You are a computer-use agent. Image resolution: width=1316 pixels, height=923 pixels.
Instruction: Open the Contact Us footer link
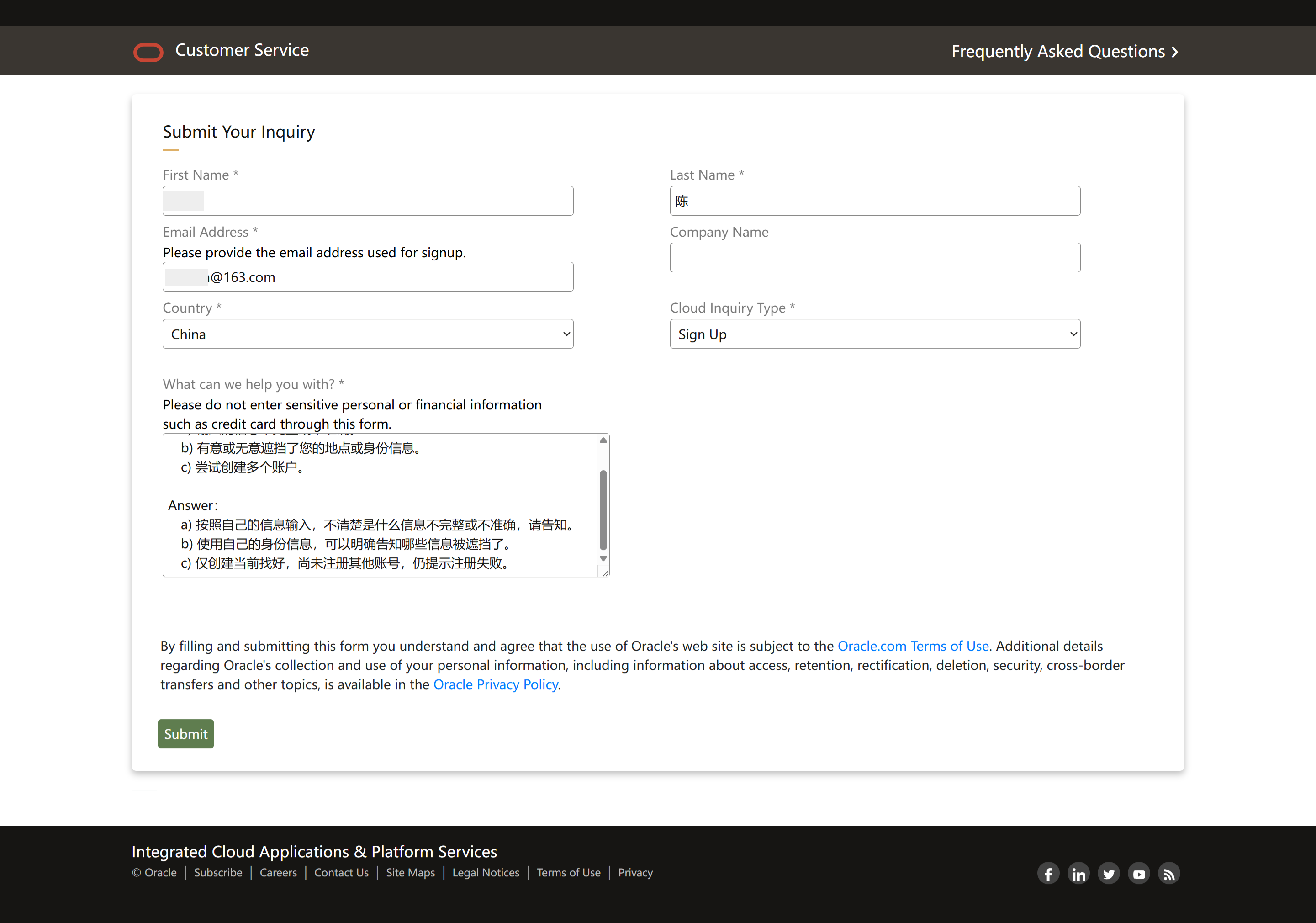coord(341,873)
